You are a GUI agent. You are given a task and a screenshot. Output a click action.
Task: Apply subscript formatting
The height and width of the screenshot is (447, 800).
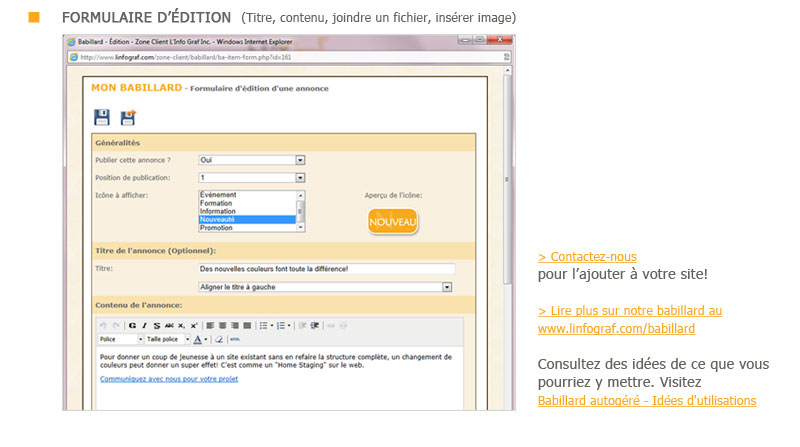pyautogui.click(x=181, y=326)
